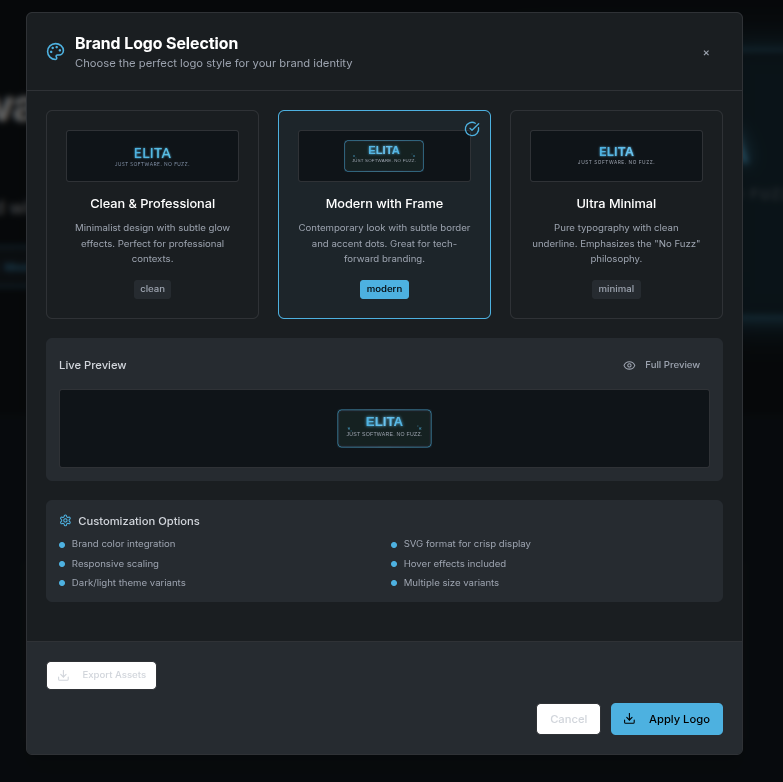The width and height of the screenshot is (783, 782).
Task: Click the Export Assets button label
Action: tap(114, 675)
